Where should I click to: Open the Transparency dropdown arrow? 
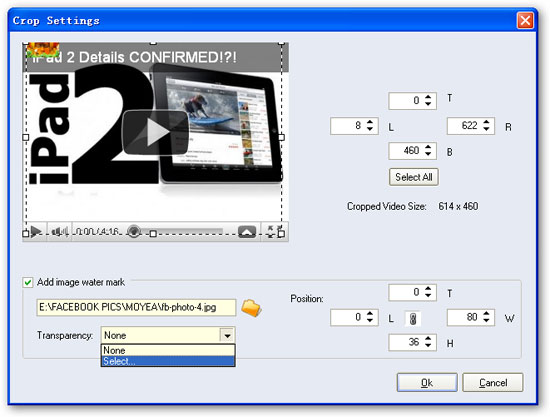click(x=227, y=336)
